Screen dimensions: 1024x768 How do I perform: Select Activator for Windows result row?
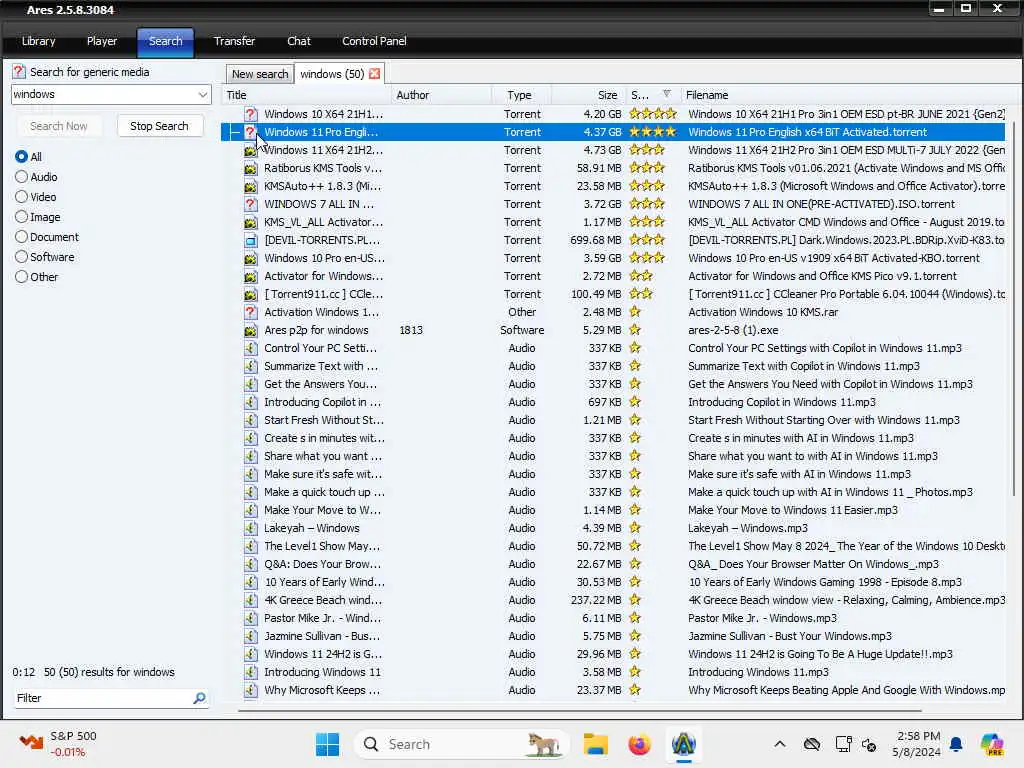614,276
